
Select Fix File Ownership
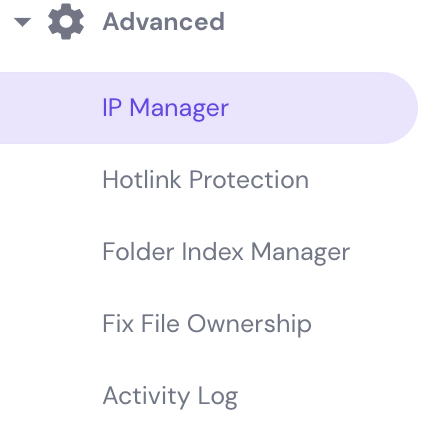[207, 324]
